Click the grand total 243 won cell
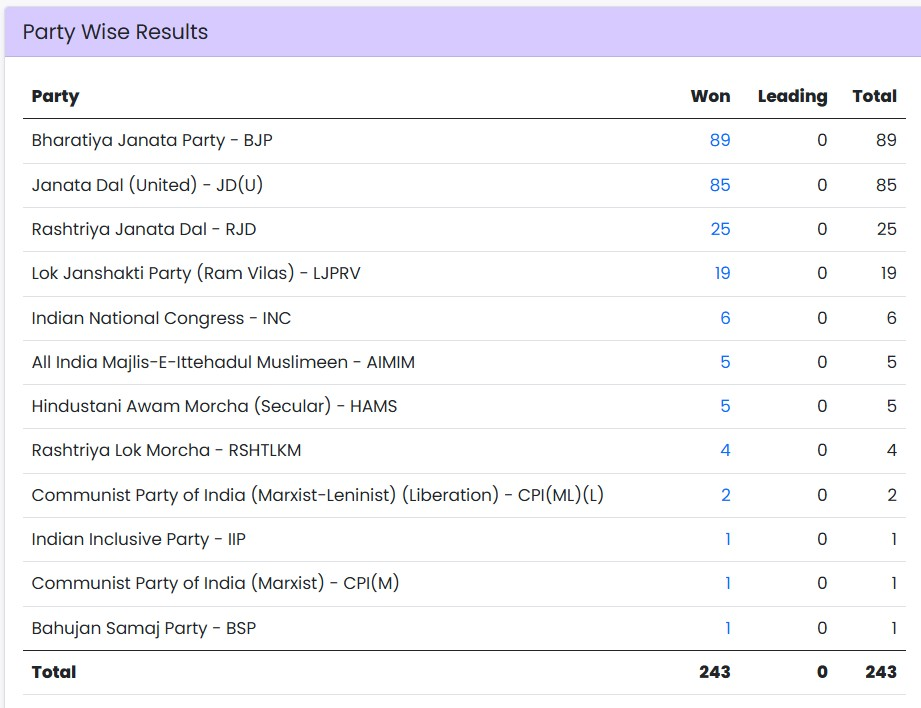Image resolution: width=921 pixels, height=708 pixels. (x=715, y=672)
